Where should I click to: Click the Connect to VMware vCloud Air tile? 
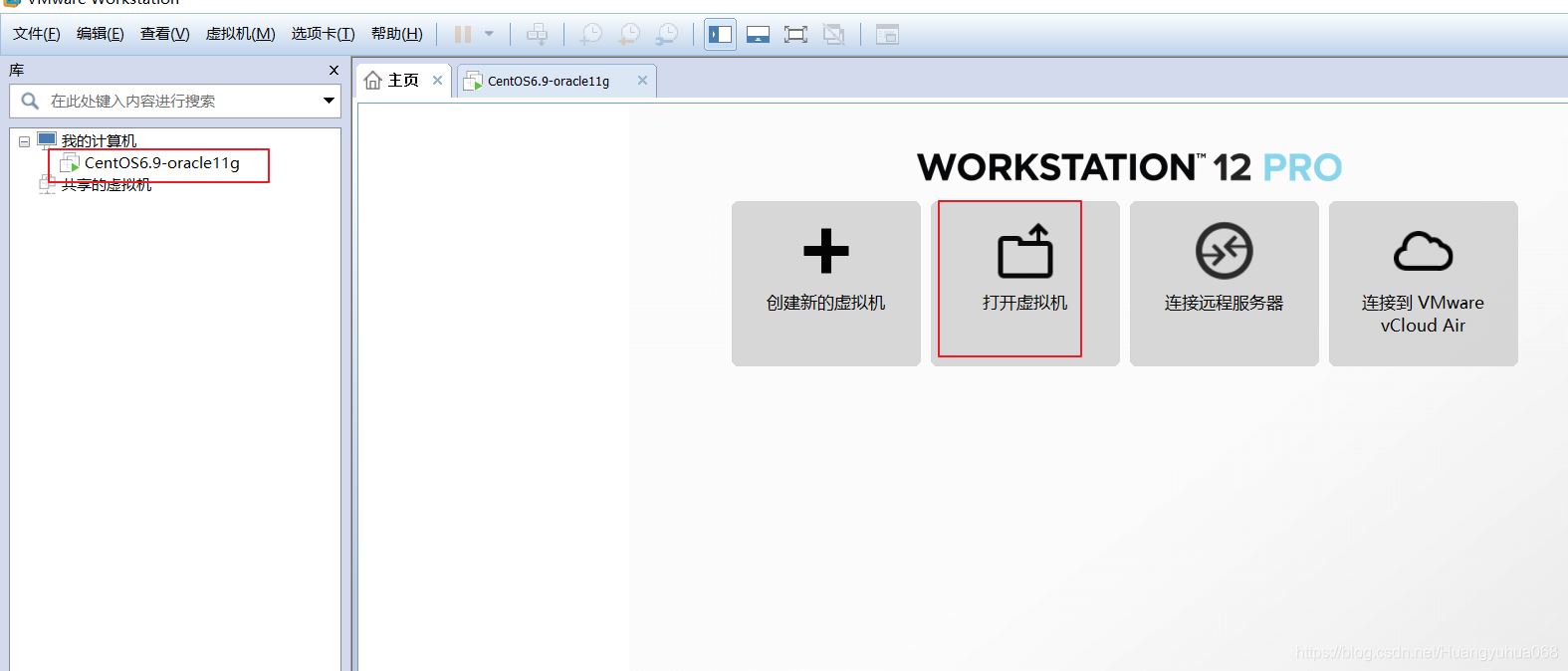click(1423, 284)
